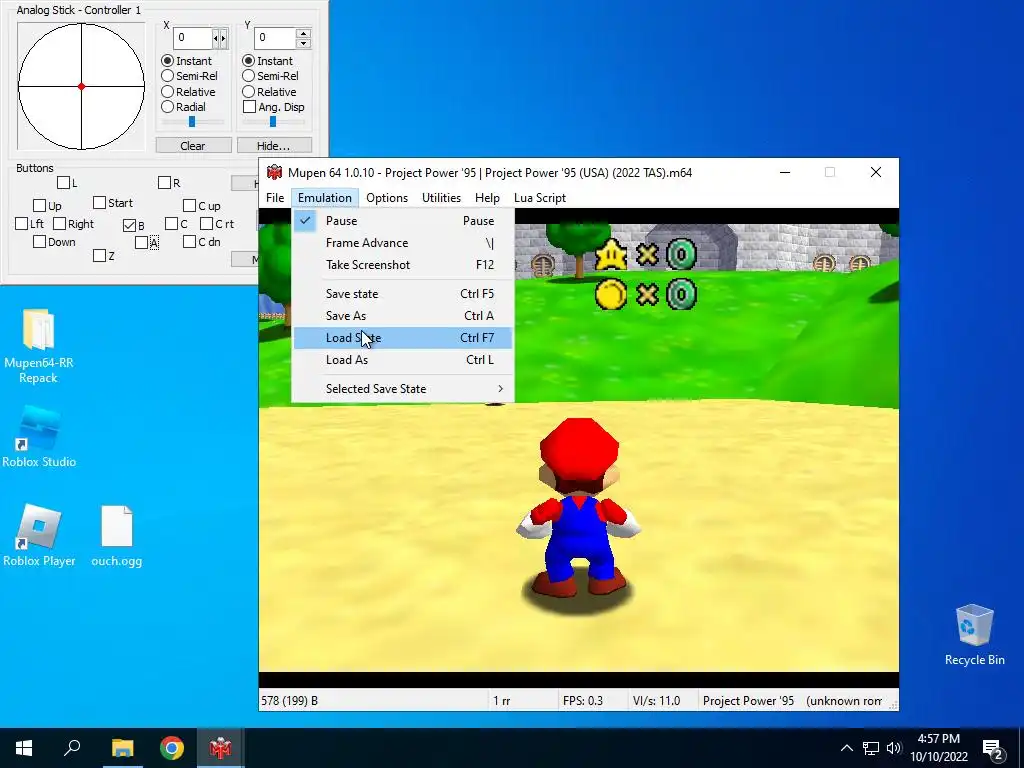Open the notification center icon

993,749
